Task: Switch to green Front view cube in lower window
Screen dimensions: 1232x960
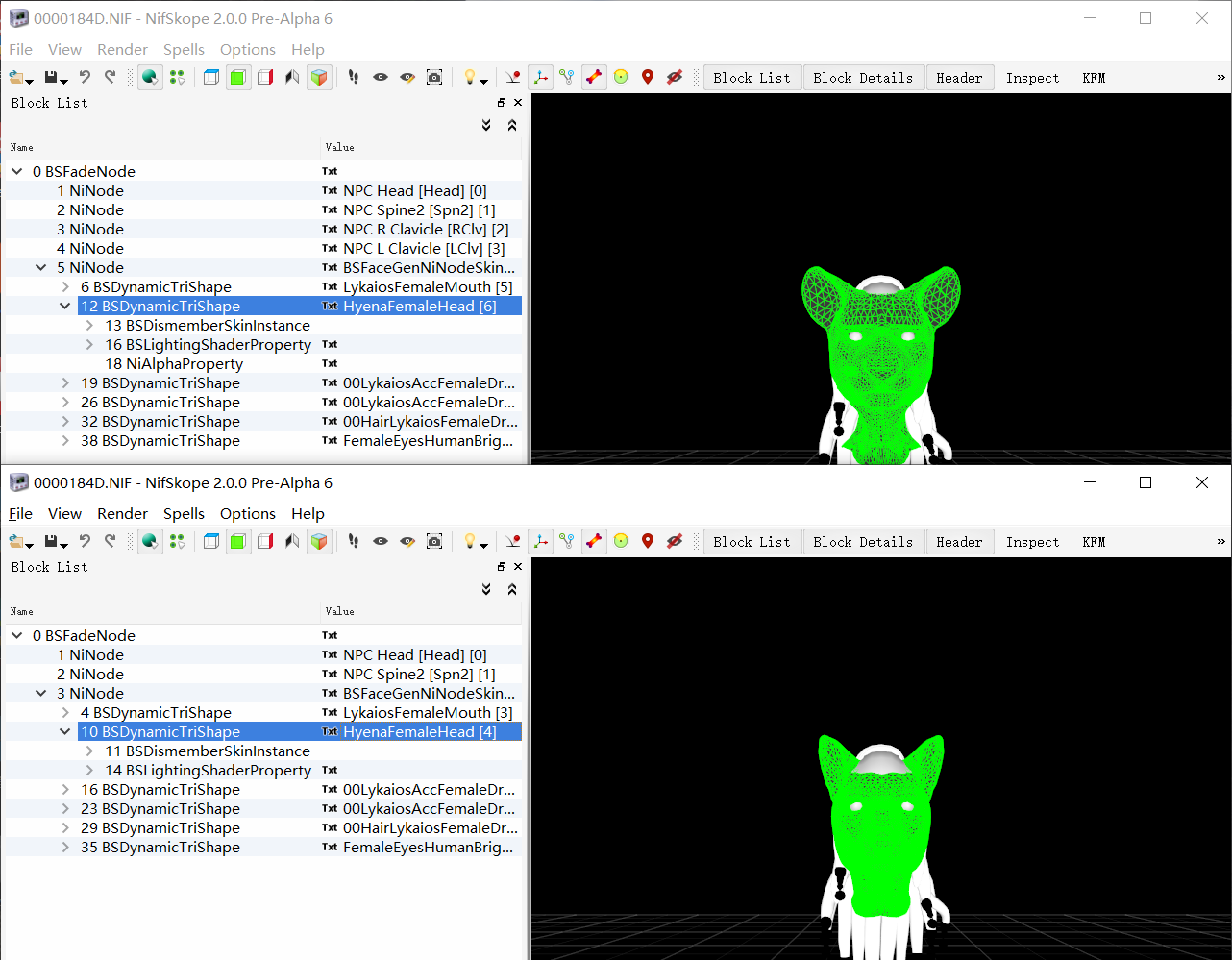Action: (238, 542)
